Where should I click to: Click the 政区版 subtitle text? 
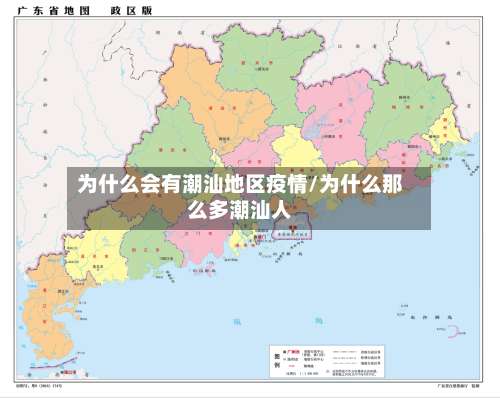point(131,11)
